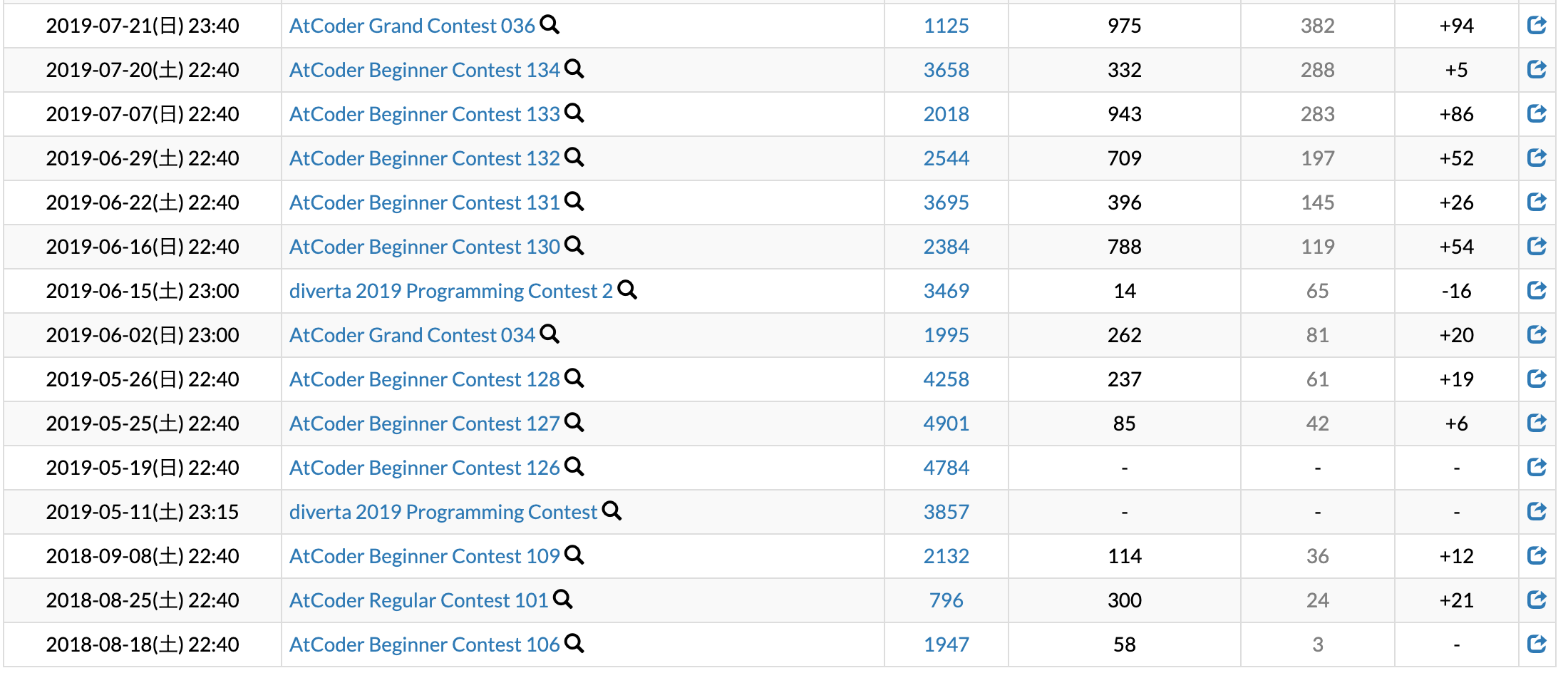1568x673 pixels.
Task: Click the magnifier icon beside diverta 2019 Programming Contest
Action: coord(612,511)
